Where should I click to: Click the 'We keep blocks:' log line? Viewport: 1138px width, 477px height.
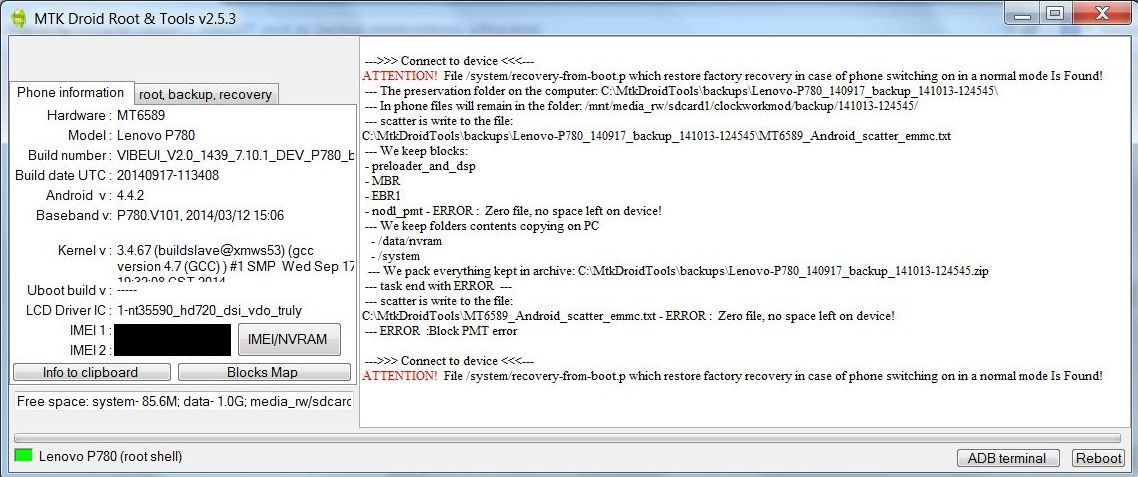tap(416, 150)
